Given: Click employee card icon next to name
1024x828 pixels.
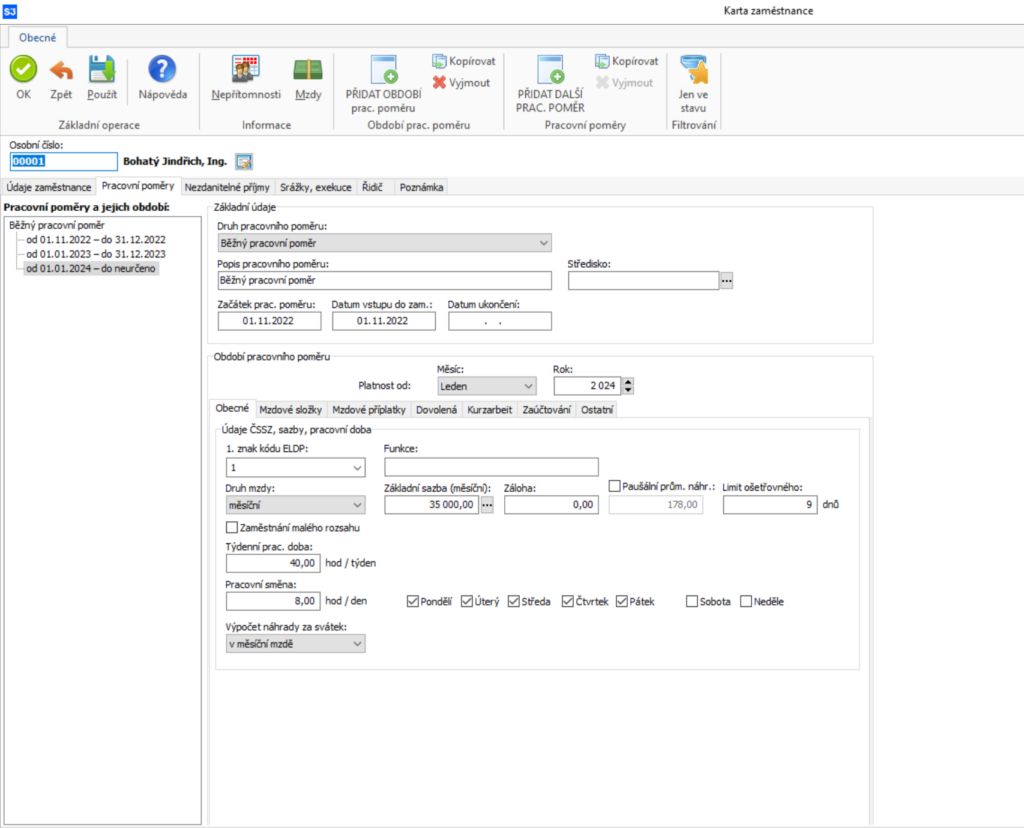Looking at the screenshot, I should (x=244, y=161).
